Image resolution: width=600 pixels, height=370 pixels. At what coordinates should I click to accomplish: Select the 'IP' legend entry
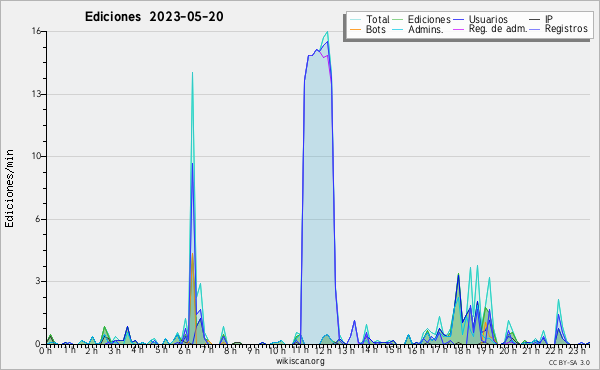(x=541, y=19)
